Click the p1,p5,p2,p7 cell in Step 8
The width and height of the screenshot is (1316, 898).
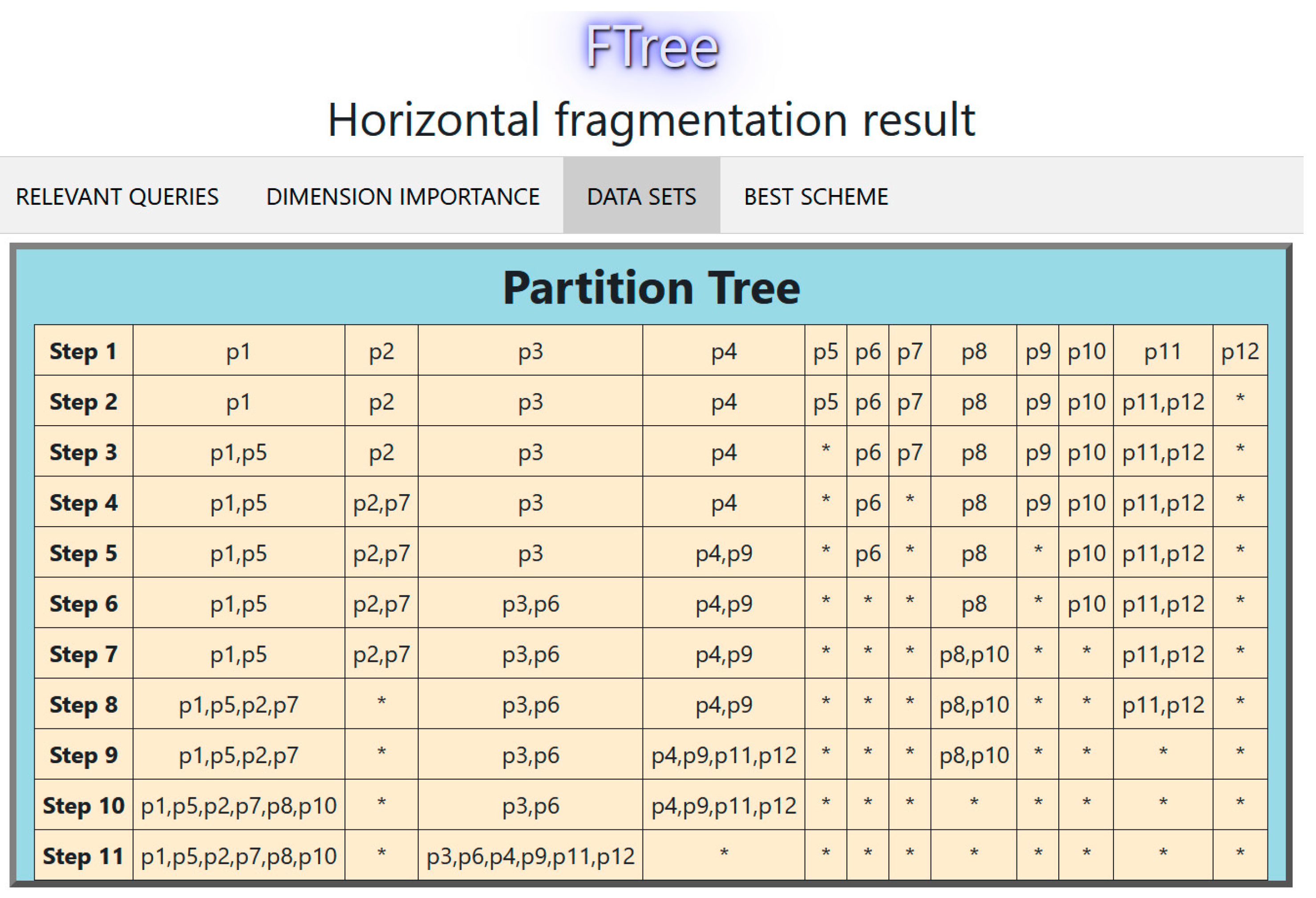click(x=239, y=705)
